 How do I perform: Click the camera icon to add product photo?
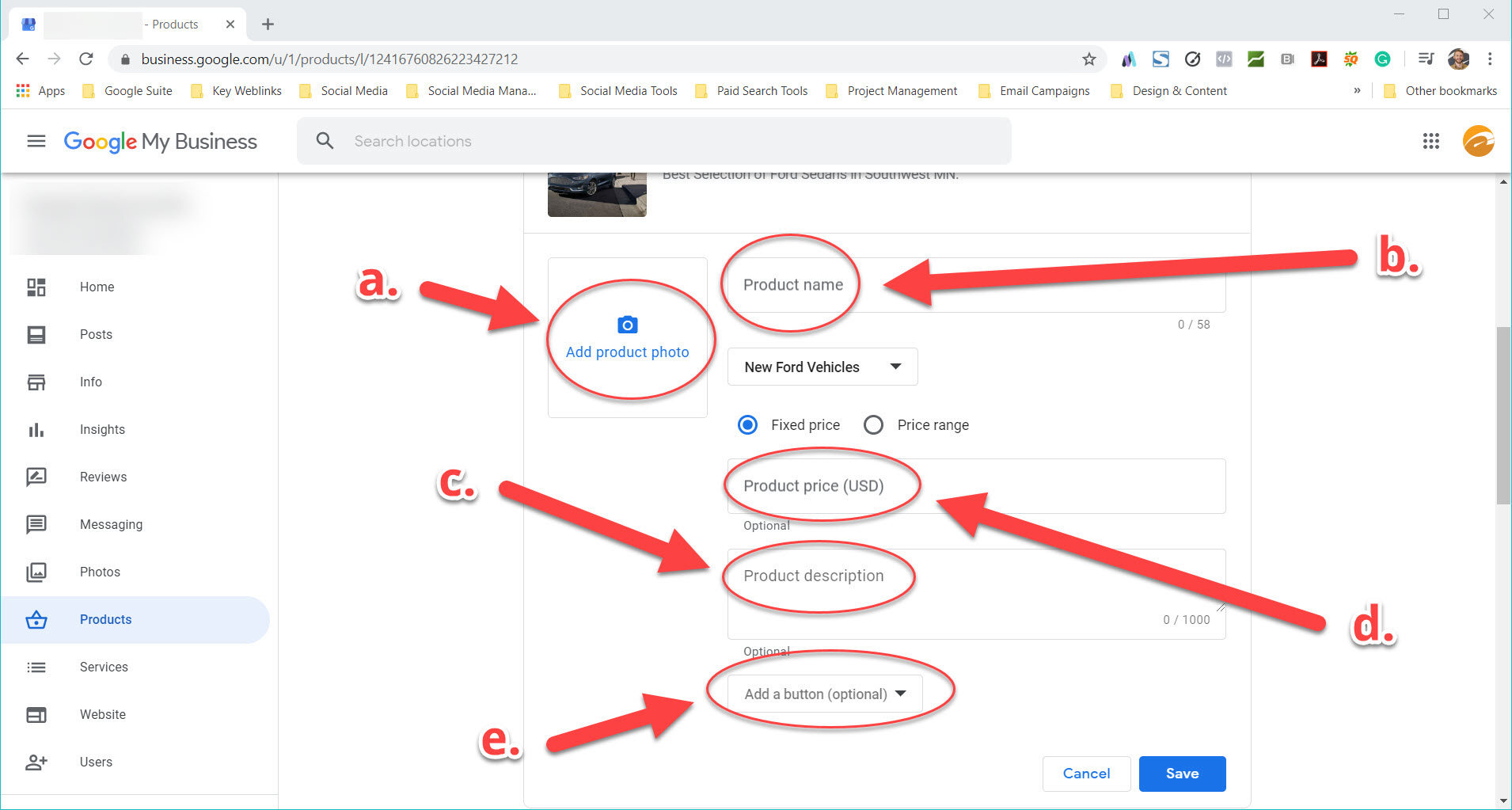point(627,325)
